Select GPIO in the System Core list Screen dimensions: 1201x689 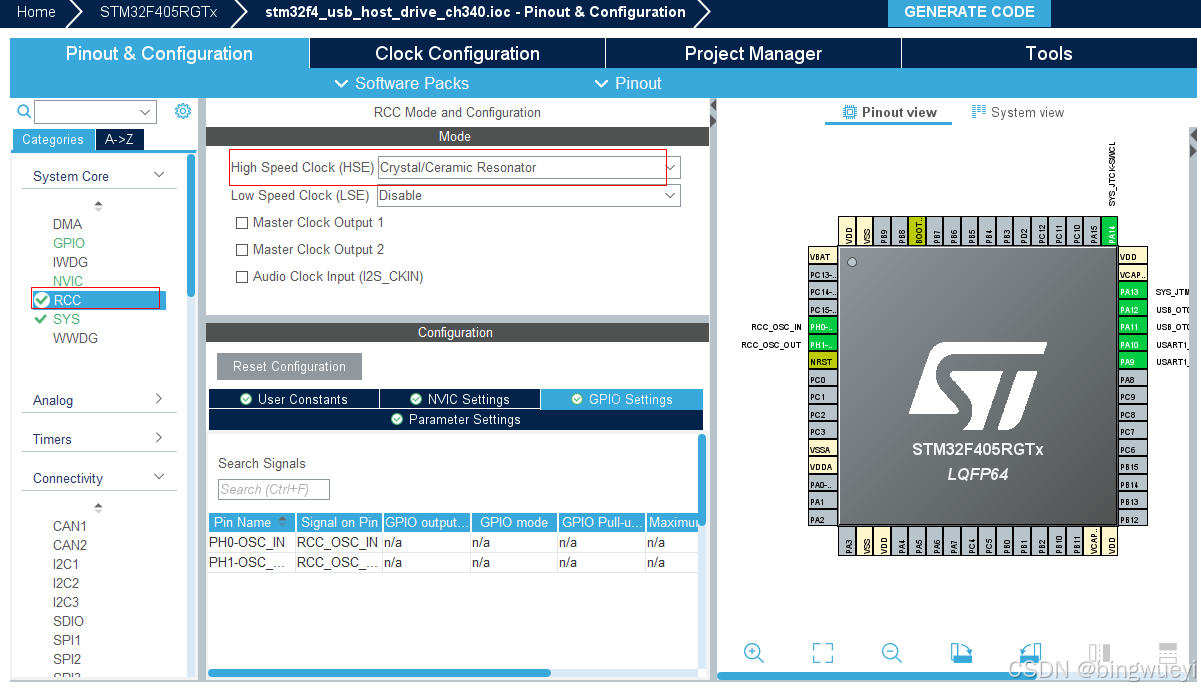[x=69, y=243]
